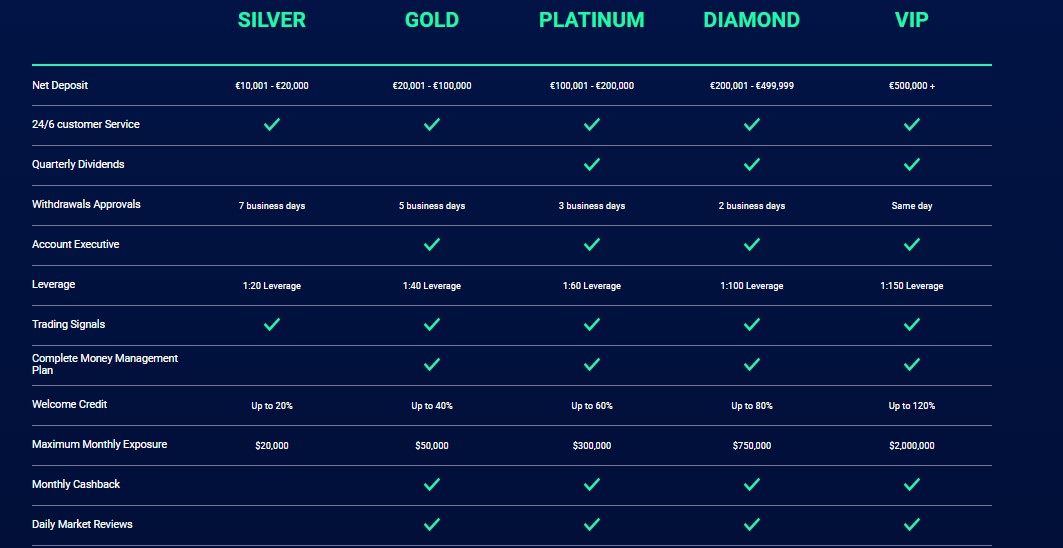Image resolution: width=1063 pixels, height=548 pixels.
Task: Select the DIAMOND plan heading
Action: click(752, 20)
